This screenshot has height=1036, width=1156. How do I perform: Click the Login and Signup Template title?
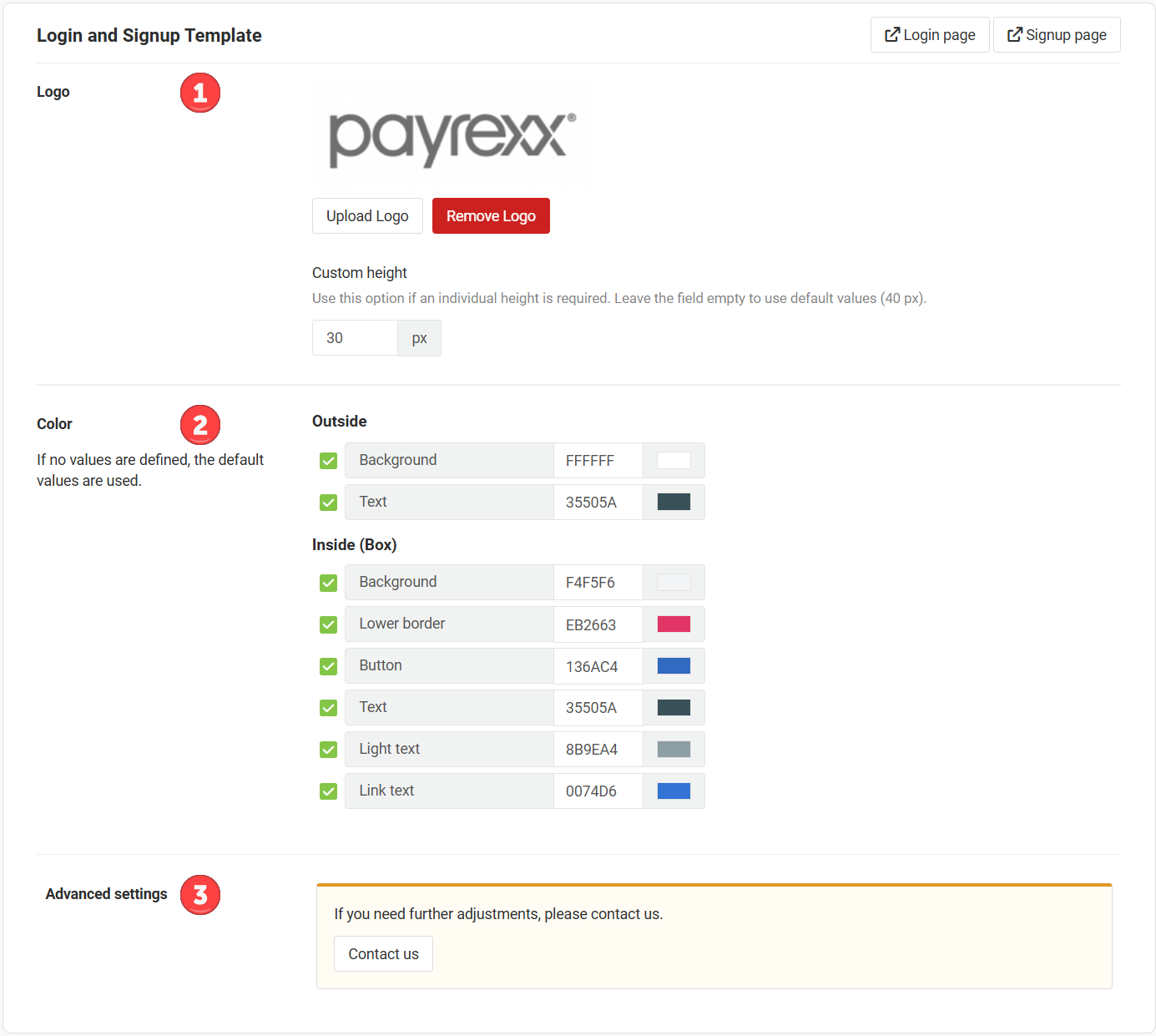pos(149,35)
